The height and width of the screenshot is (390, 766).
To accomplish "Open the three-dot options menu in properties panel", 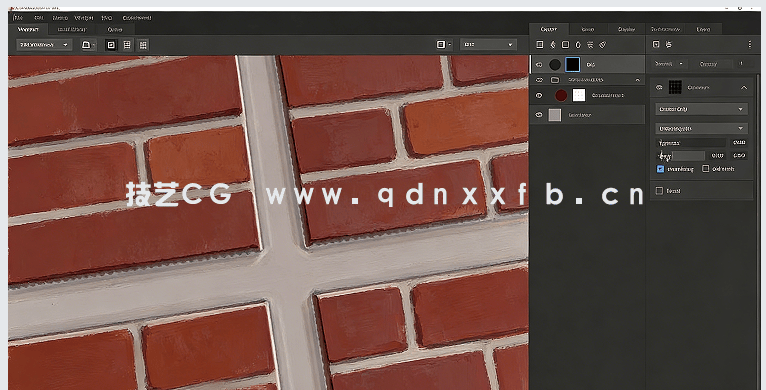I will (750, 44).
